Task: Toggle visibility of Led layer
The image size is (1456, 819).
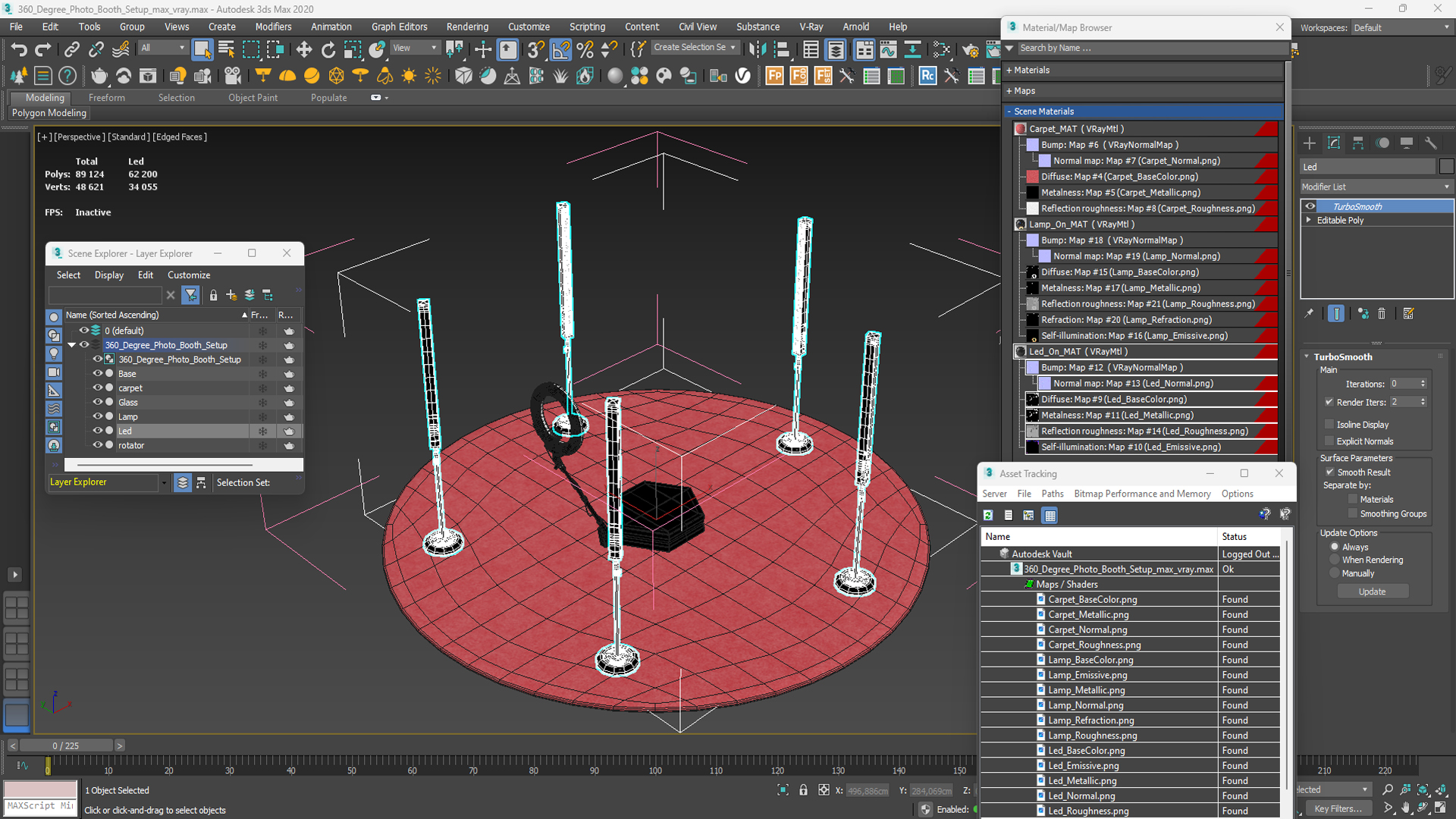Action: (x=97, y=431)
